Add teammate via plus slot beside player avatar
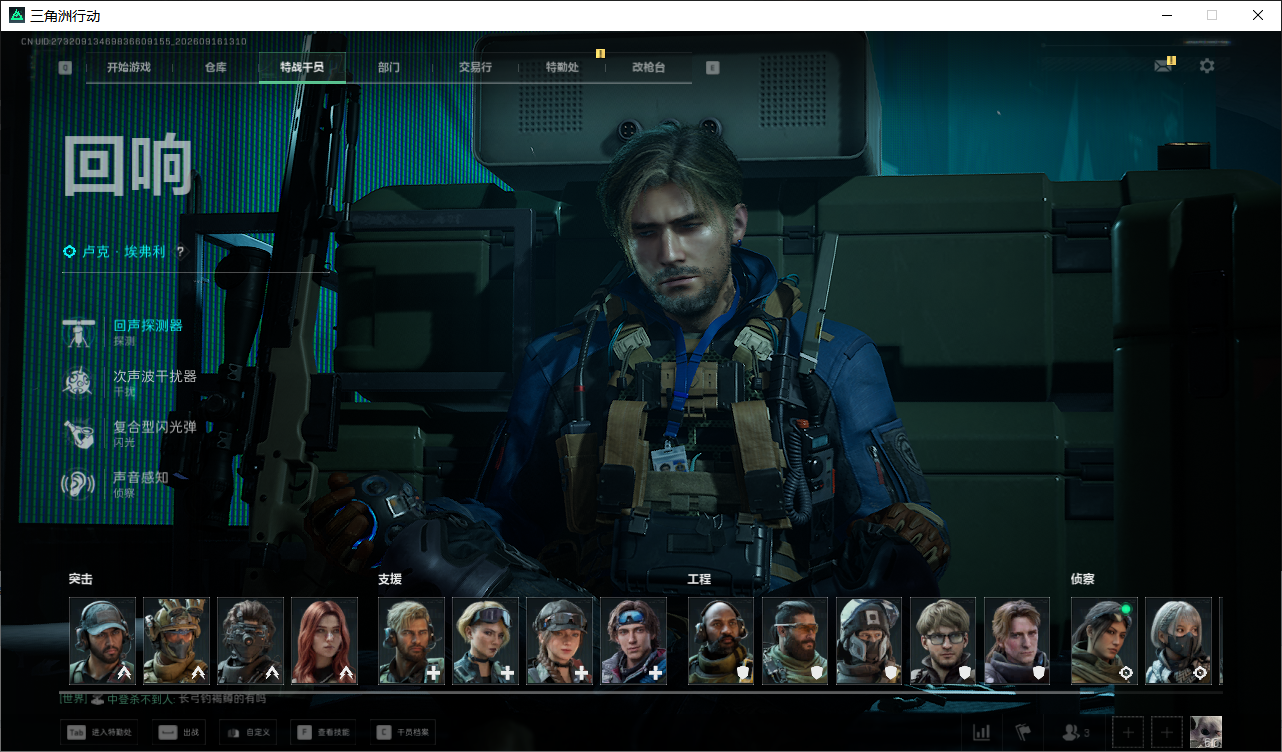This screenshot has width=1282, height=752. click(x=1167, y=732)
